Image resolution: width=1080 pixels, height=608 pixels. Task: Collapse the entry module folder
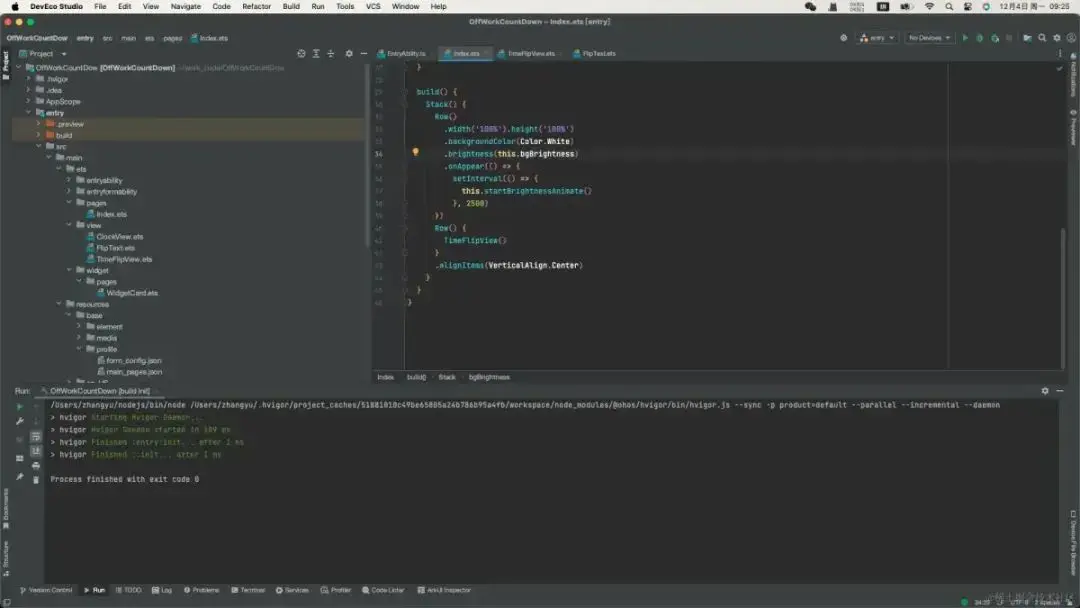click(x=29, y=112)
